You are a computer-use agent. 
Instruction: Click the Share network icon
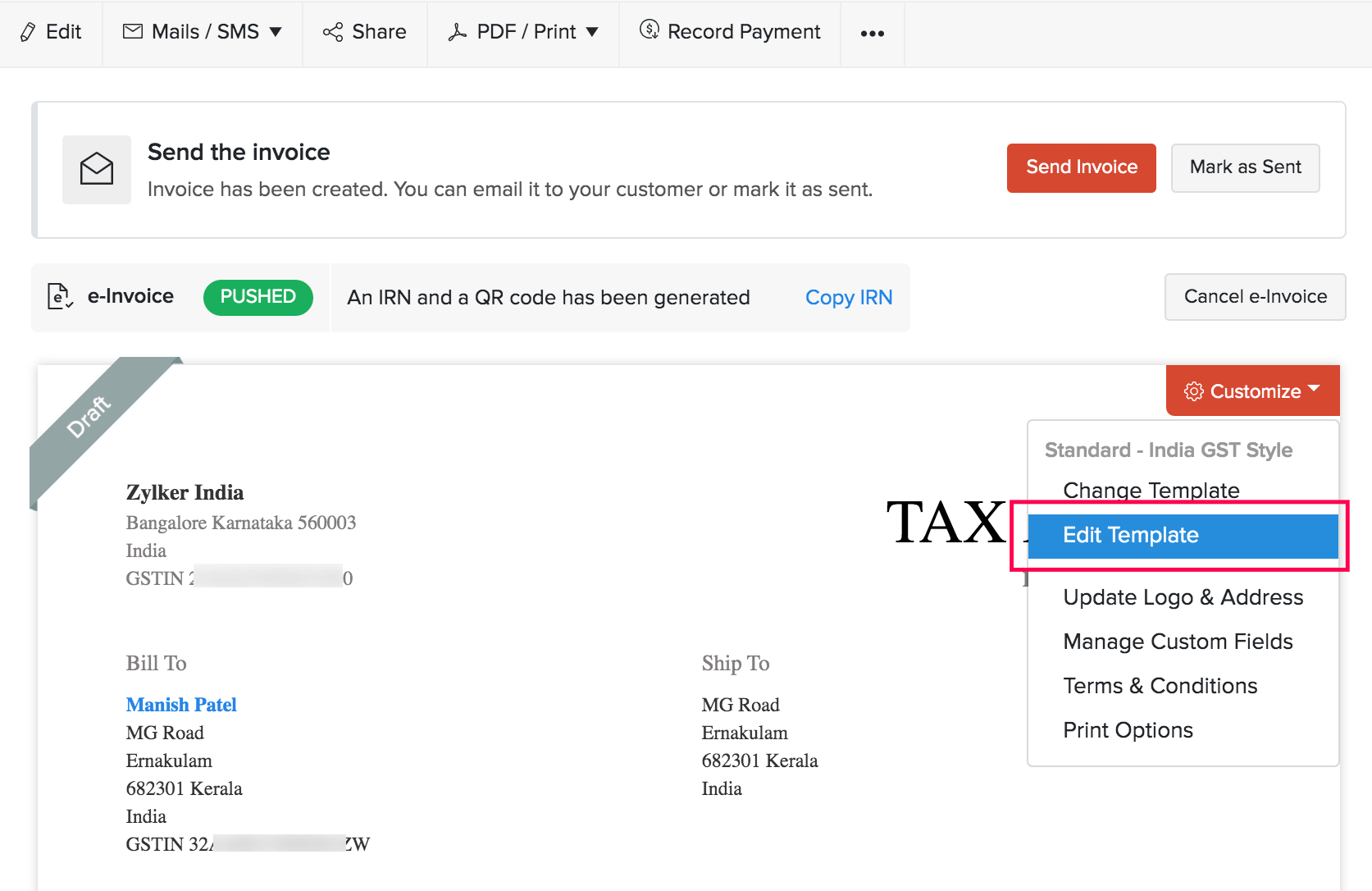pyautogui.click(x=333, y=32)
